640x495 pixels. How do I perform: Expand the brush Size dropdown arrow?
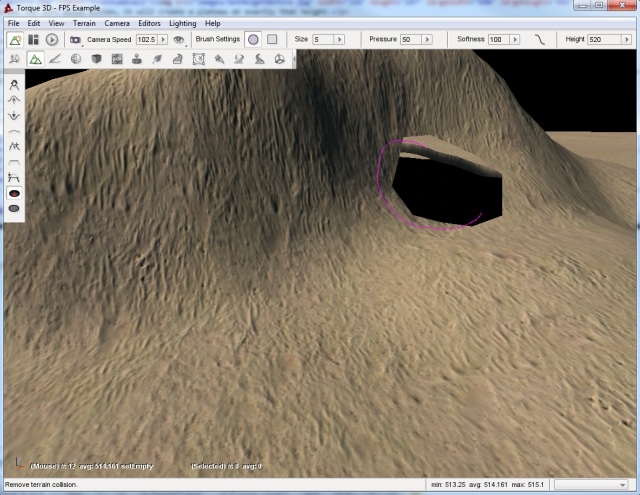point(339,40)
